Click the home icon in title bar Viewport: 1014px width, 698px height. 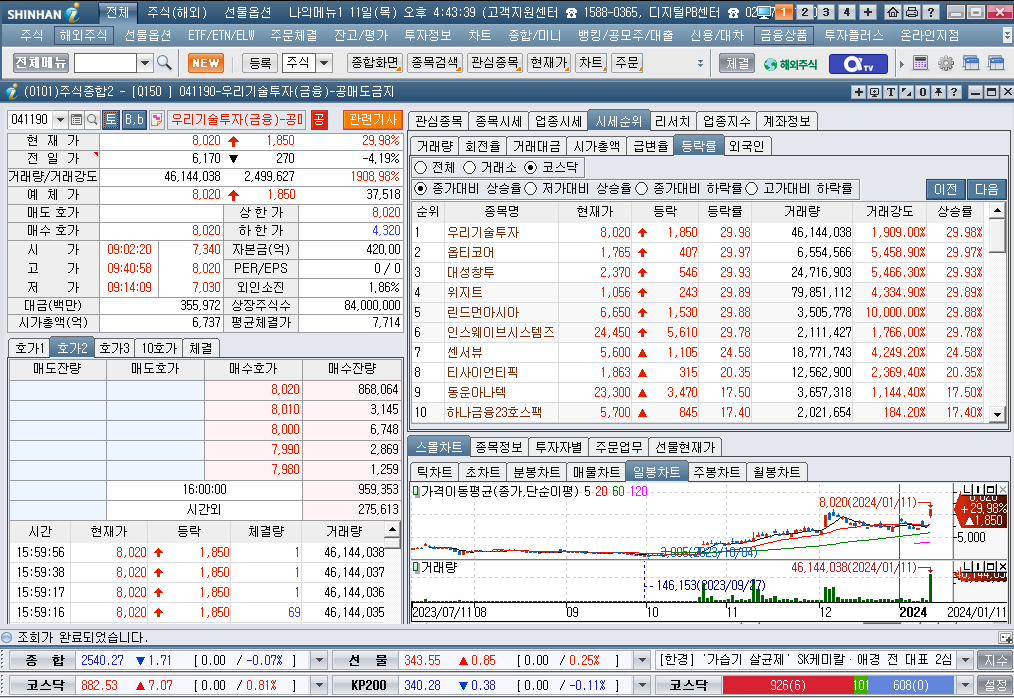pyautogui.click(x=892, y=12)
